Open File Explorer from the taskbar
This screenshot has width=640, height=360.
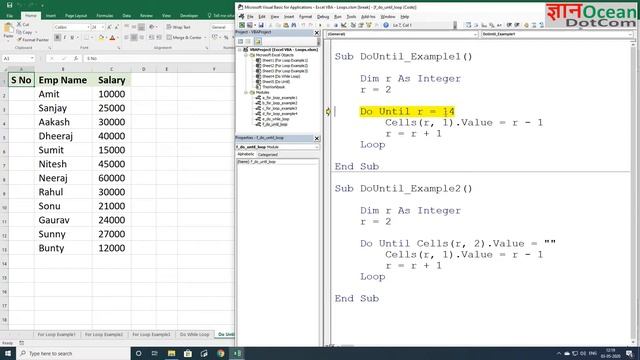point(171,353)
